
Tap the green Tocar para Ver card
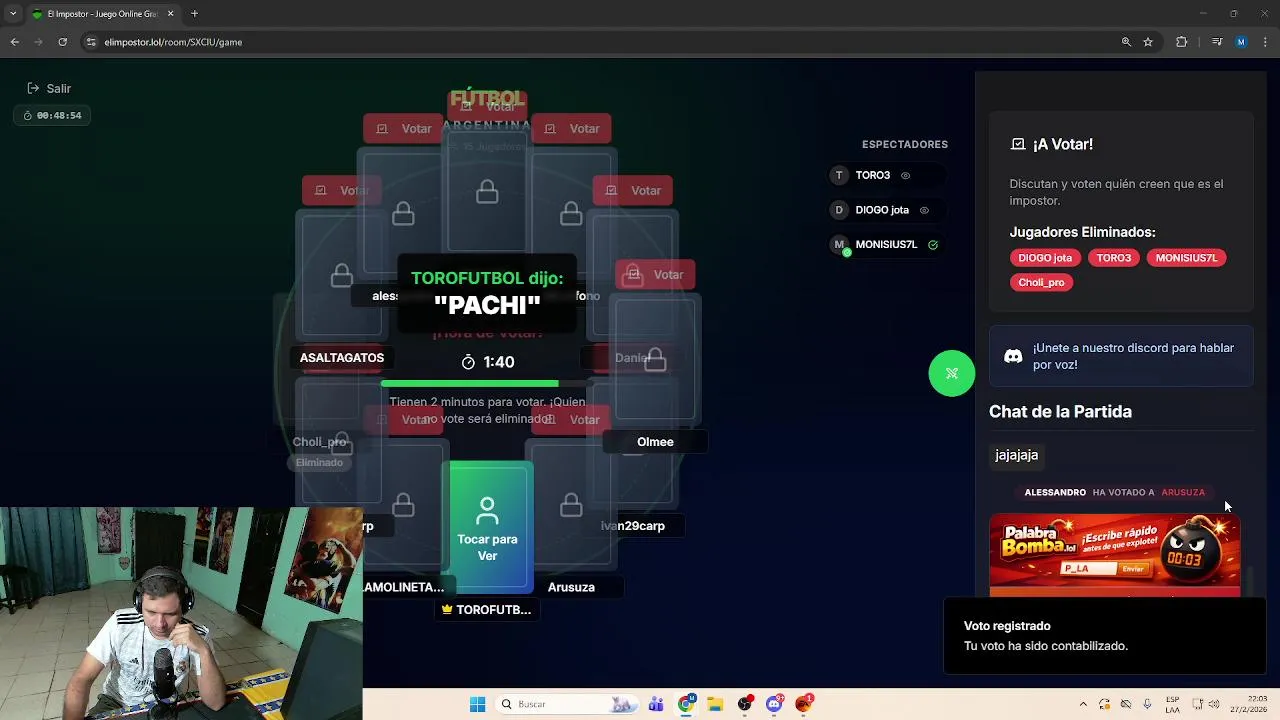pyautogui.click(x=487, y=527)
